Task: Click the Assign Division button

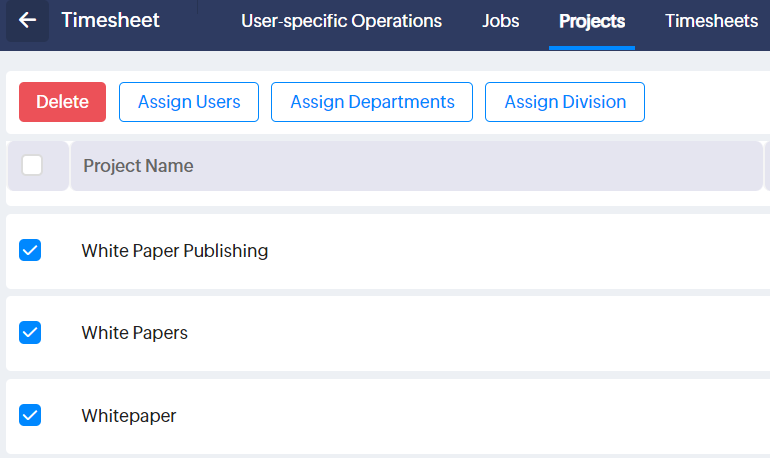Action: pos(565,102)
